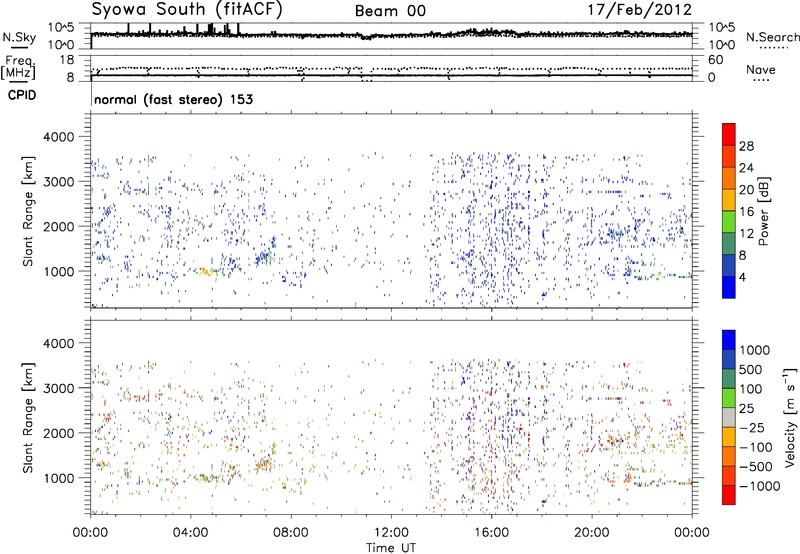Click the '60' Nave axis value
Image resolution: width=800 pixels, height=554 pixels.
point(715,60)
